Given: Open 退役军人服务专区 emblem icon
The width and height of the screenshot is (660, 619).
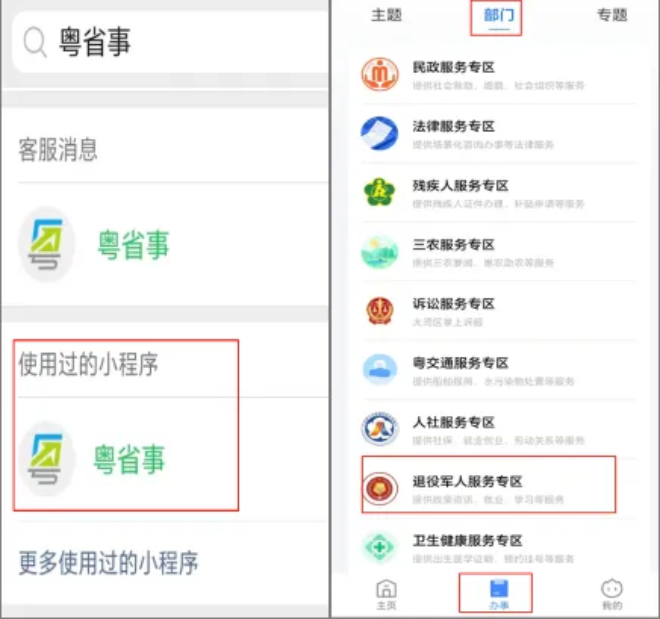Looking at the screenshot, I should [x=380, y=488].
